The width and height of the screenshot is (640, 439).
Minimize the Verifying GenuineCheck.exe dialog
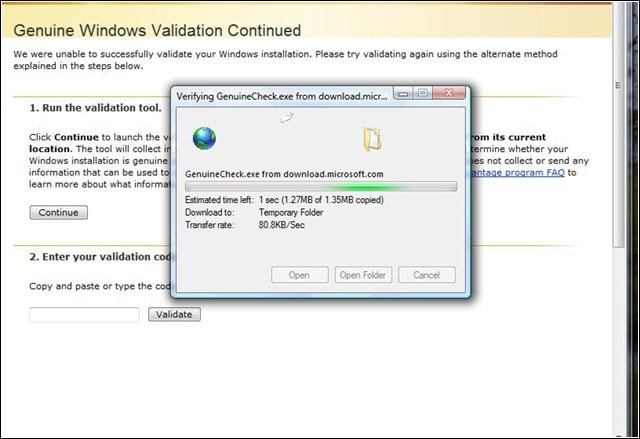403,93
